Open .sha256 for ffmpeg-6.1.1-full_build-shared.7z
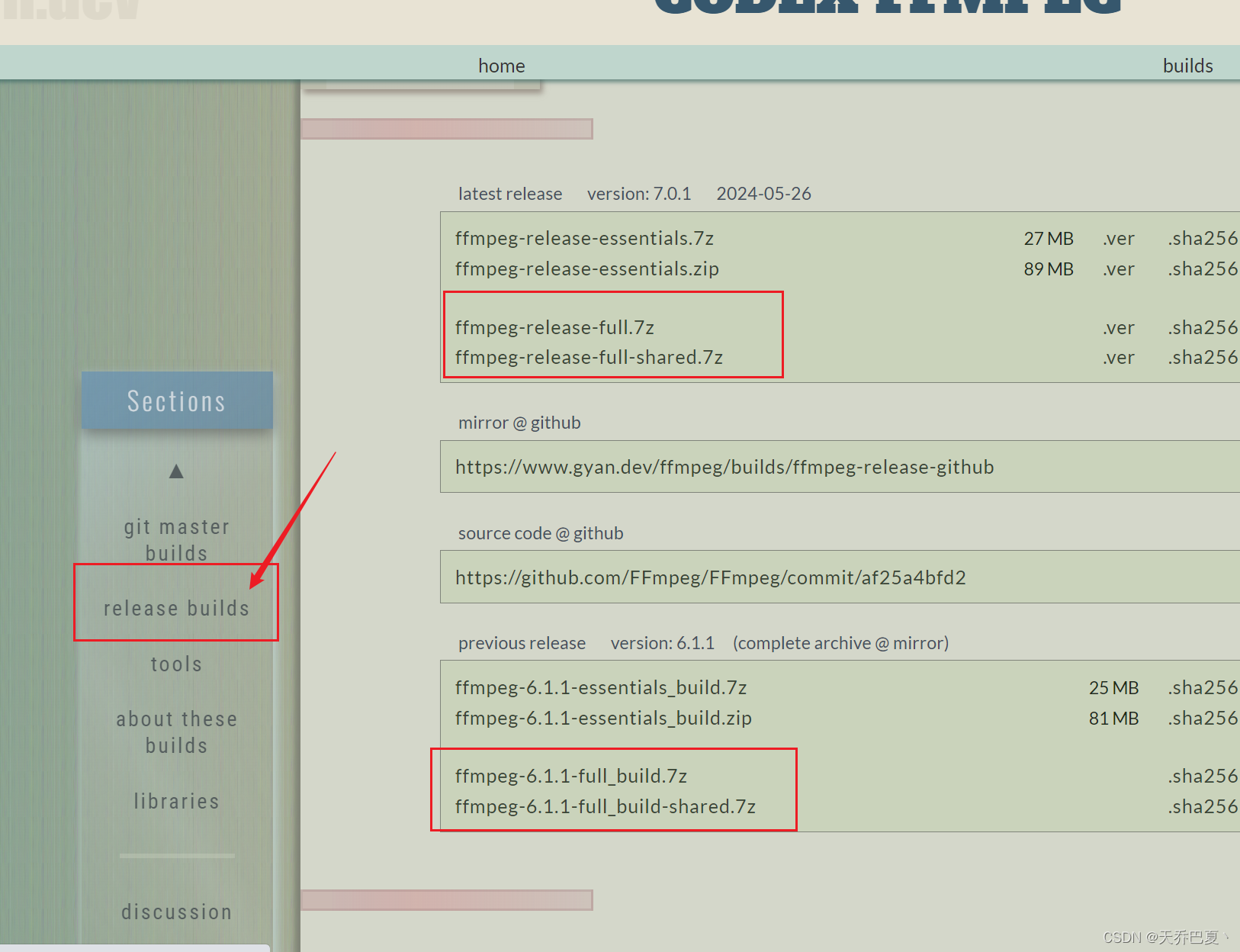 tap(1203, 807)
